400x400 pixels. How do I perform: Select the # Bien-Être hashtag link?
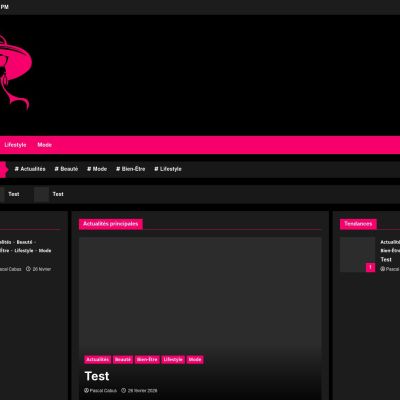tap(131, 169)
